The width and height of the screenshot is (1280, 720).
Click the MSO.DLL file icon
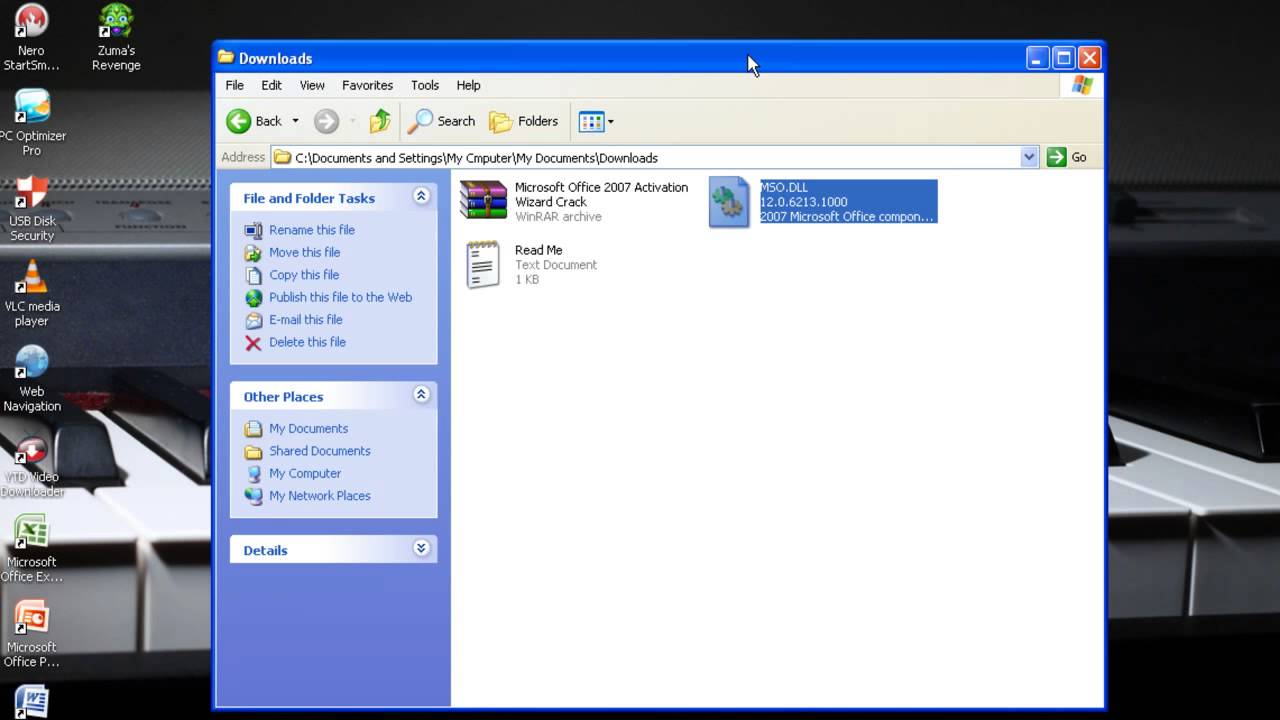729,202
